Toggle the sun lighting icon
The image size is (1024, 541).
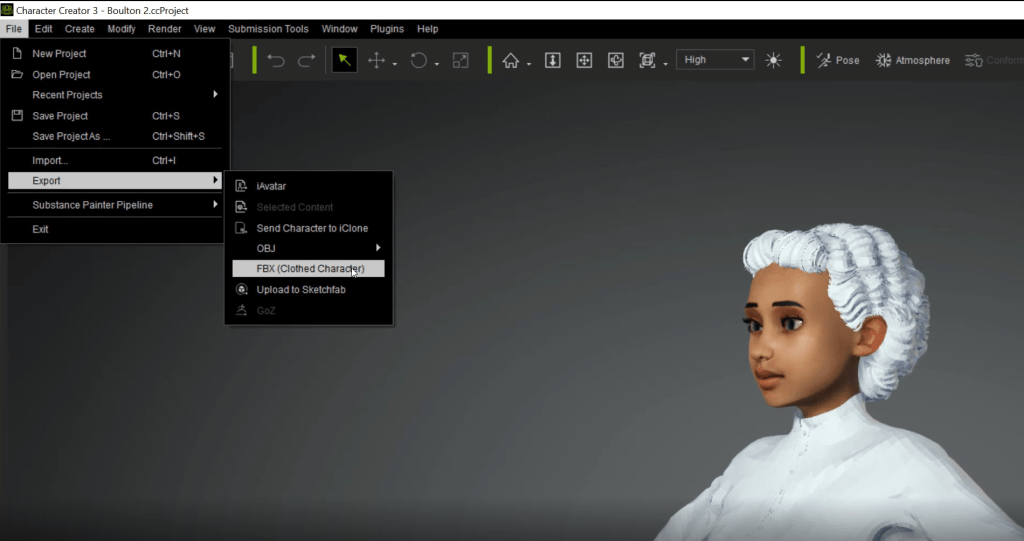pyautogui.click(x=773, y=60)
